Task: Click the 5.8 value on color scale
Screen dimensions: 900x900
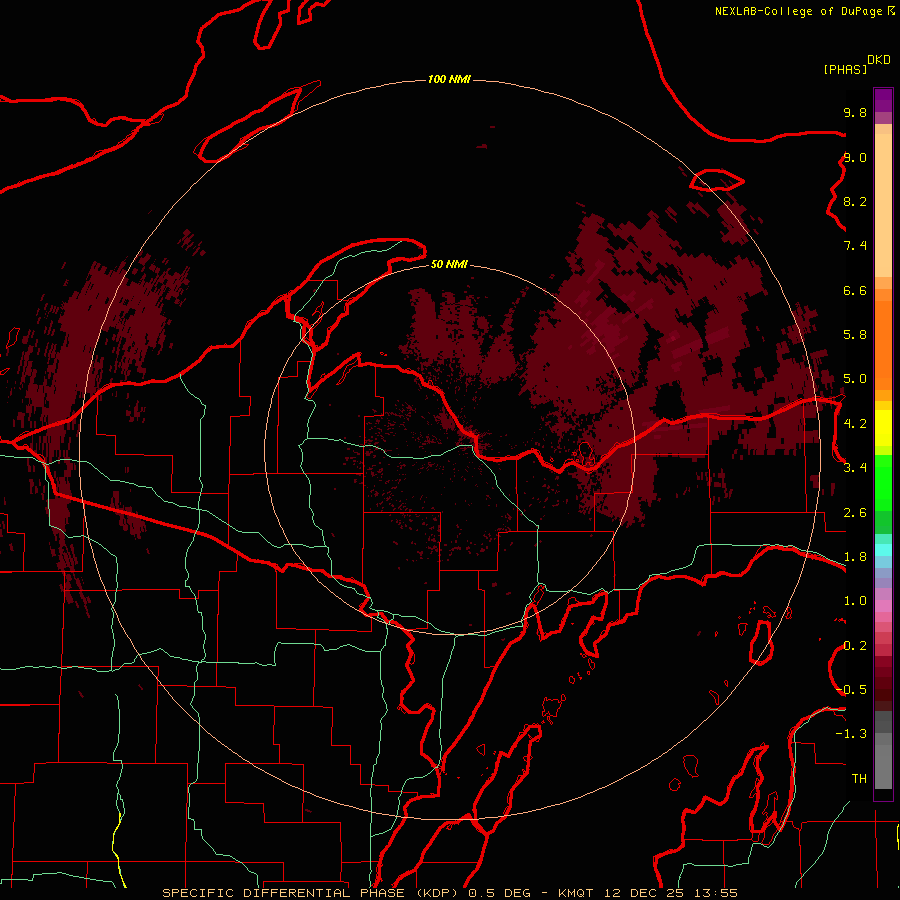Action: 855,335
